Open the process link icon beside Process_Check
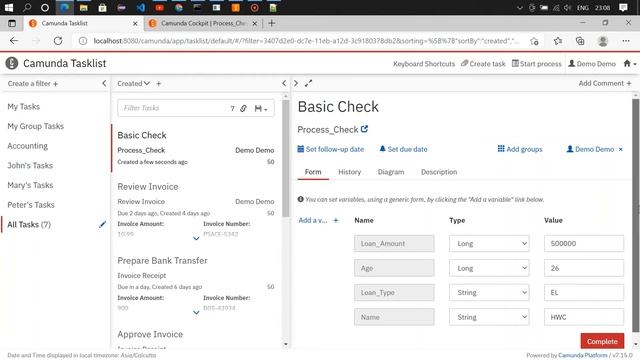 (x=364, y=129)
